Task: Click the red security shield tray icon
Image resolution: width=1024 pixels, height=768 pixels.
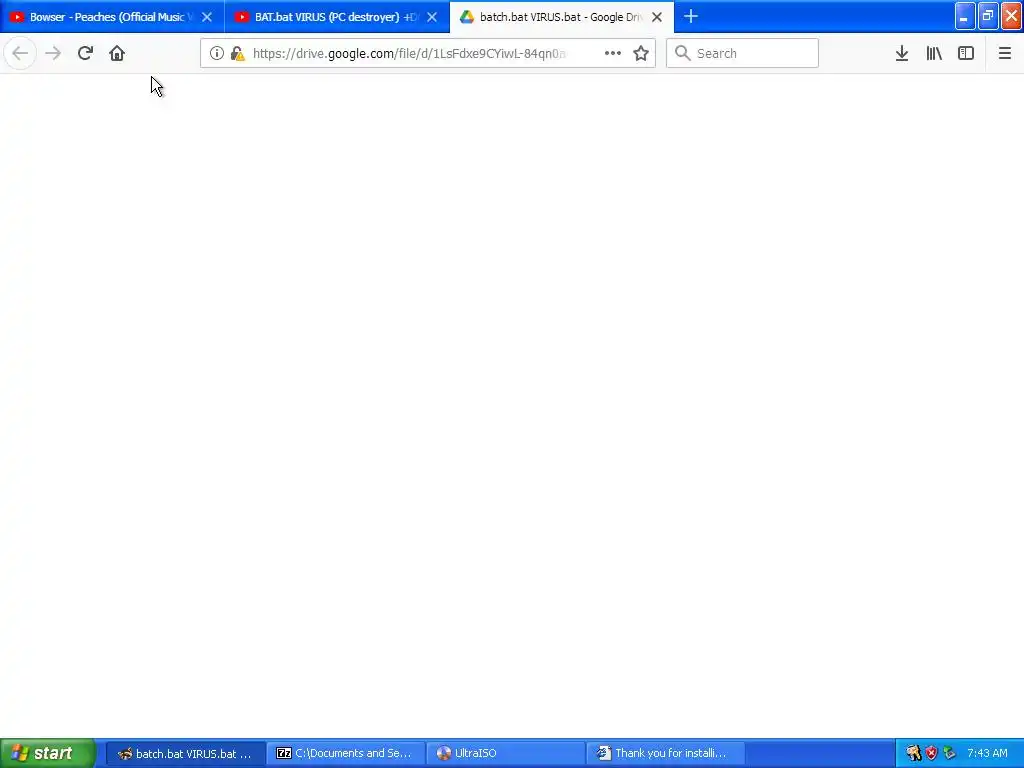Action: coord(931,753)
